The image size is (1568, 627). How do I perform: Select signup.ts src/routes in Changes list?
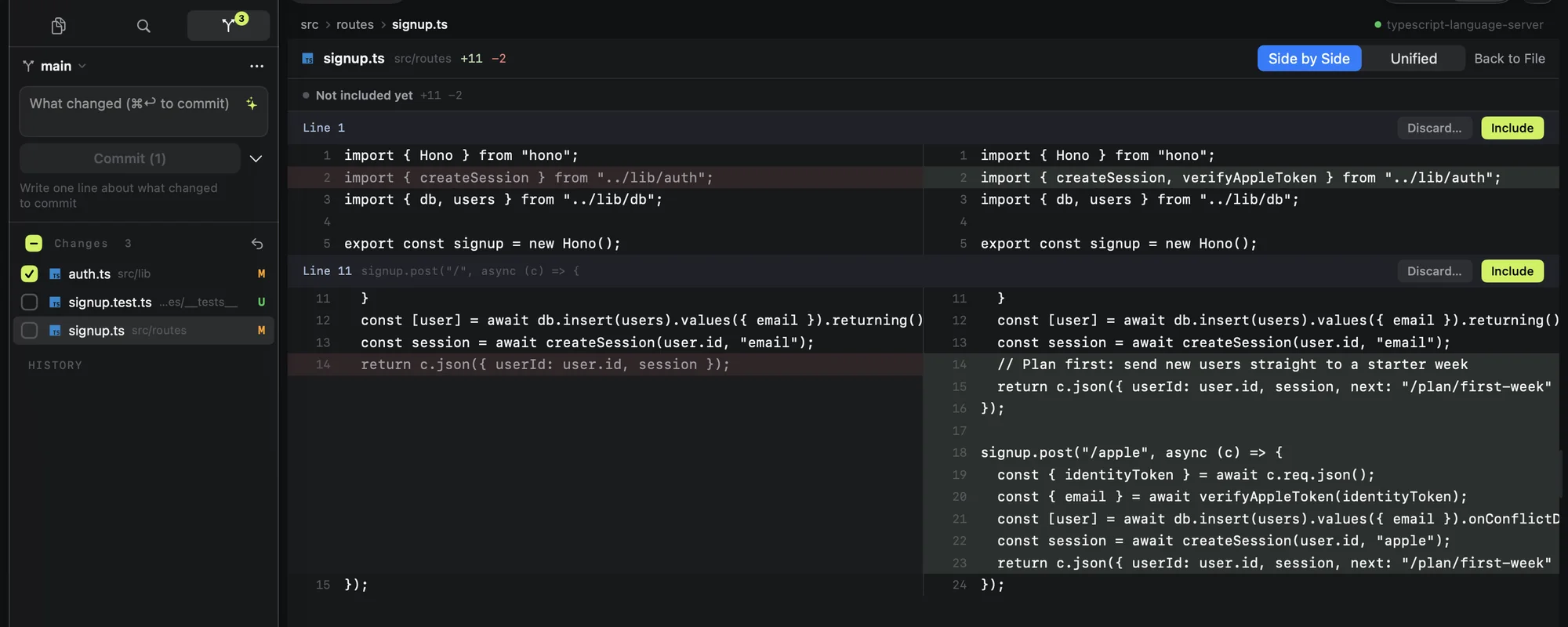144,331
